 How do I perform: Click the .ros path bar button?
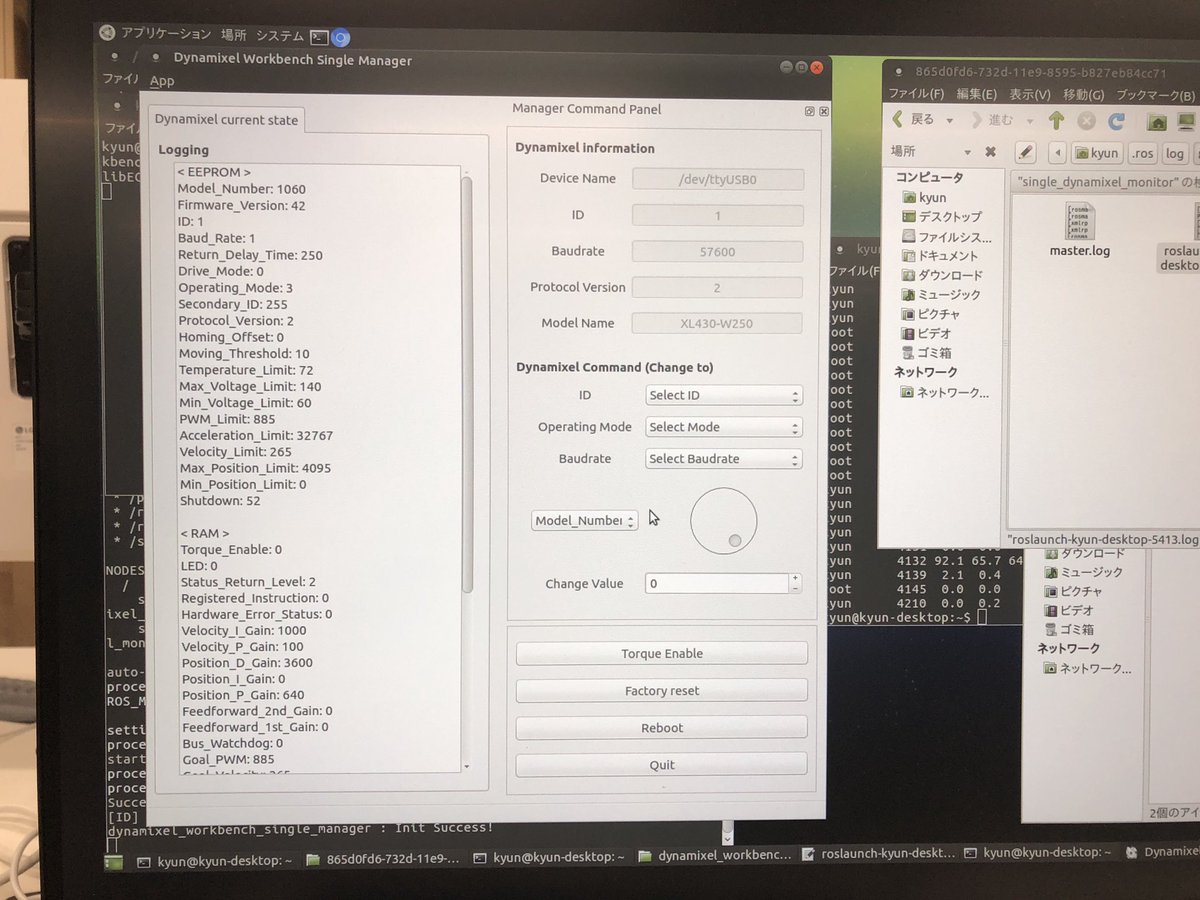coord(1142,154)
